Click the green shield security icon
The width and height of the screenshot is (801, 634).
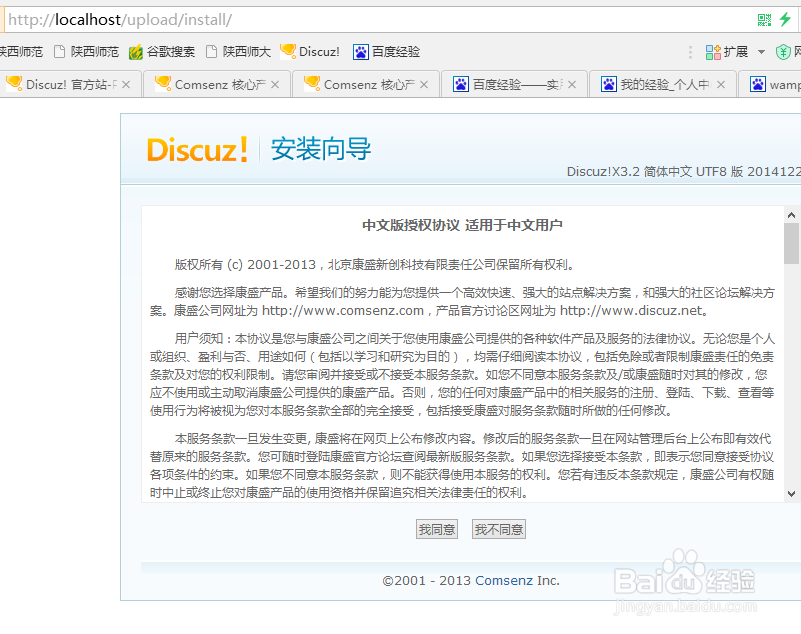pos(782,52)
